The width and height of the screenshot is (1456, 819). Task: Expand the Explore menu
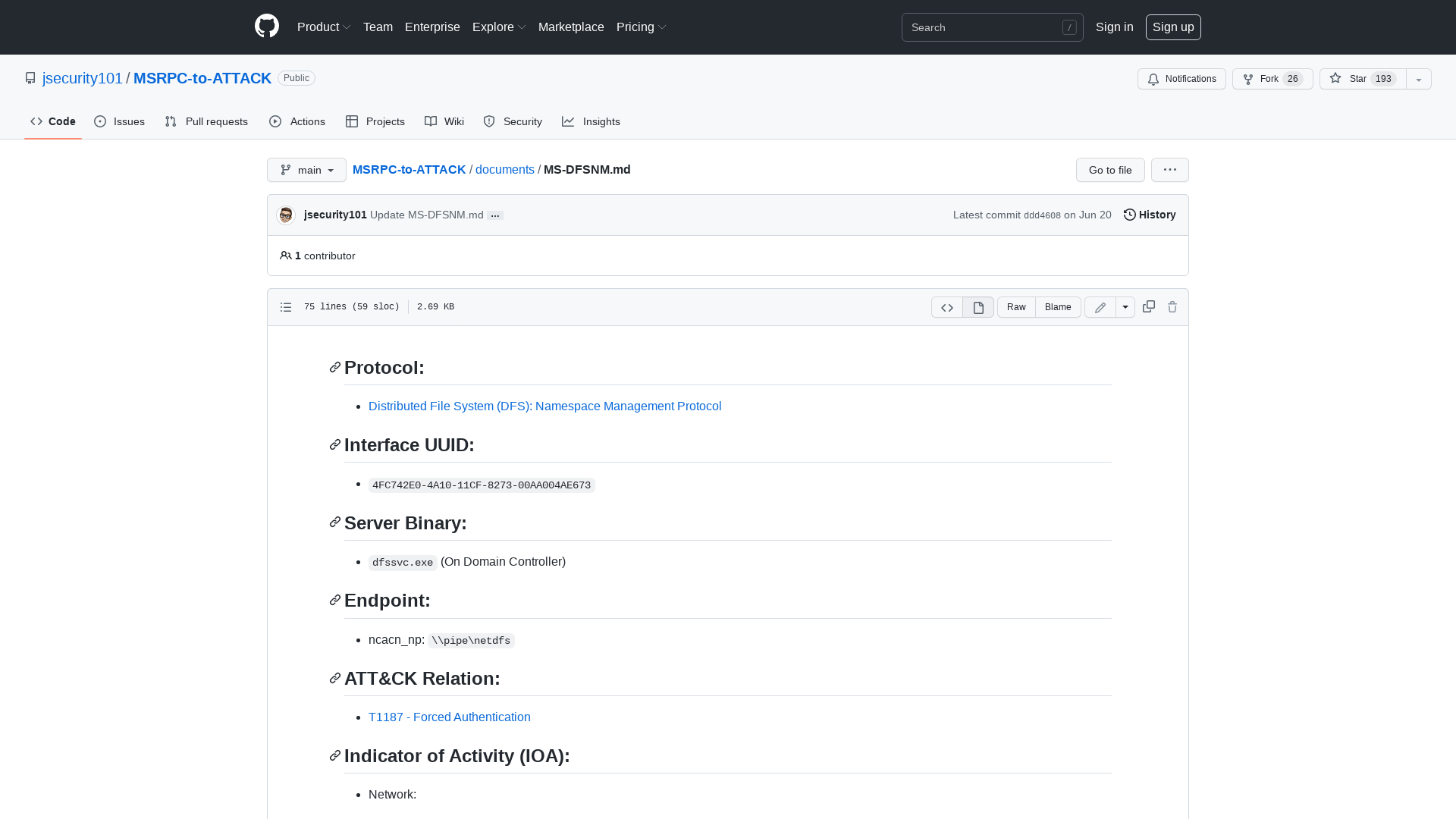tap(499, 27)
